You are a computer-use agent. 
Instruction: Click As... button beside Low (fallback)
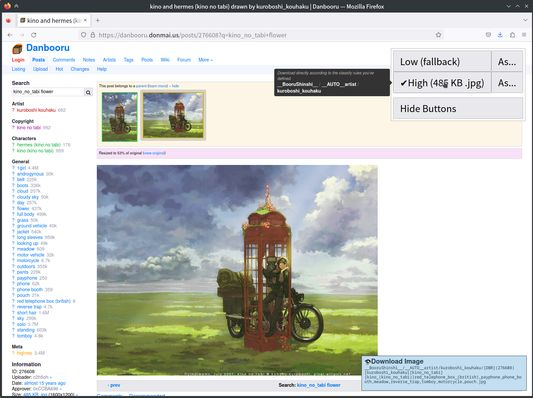(507, 62)
